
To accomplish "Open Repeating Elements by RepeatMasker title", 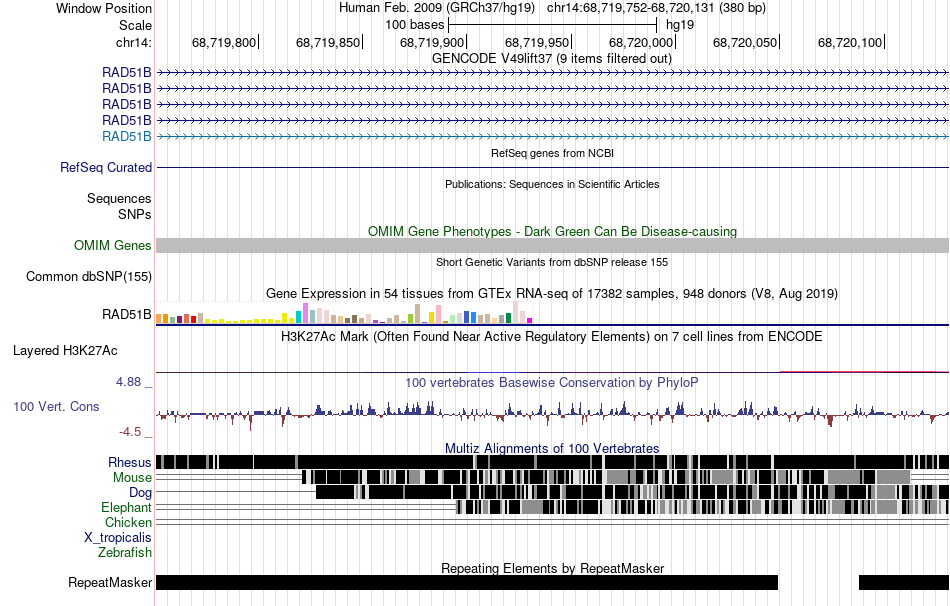I will coord(552,568).
